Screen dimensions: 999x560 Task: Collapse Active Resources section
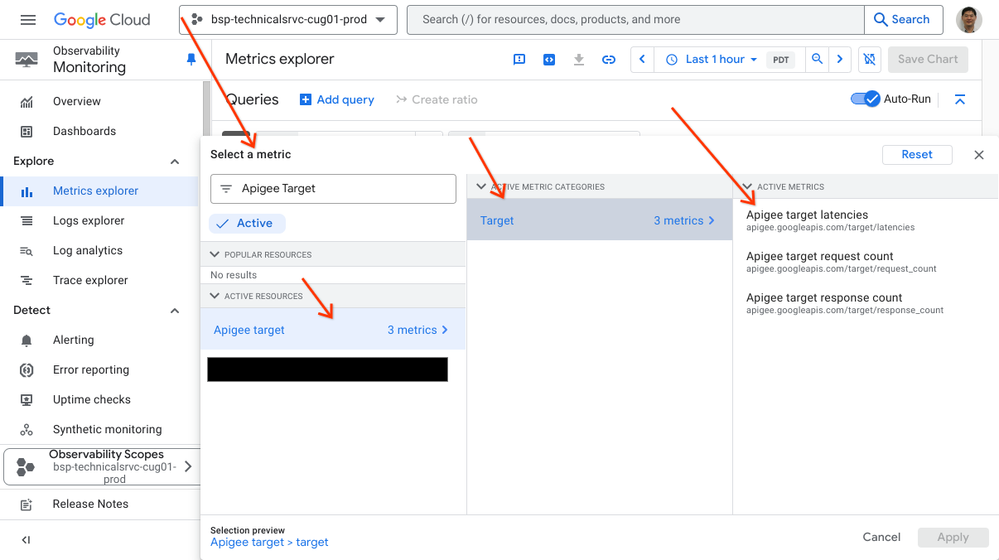click(x=215, y=296)
